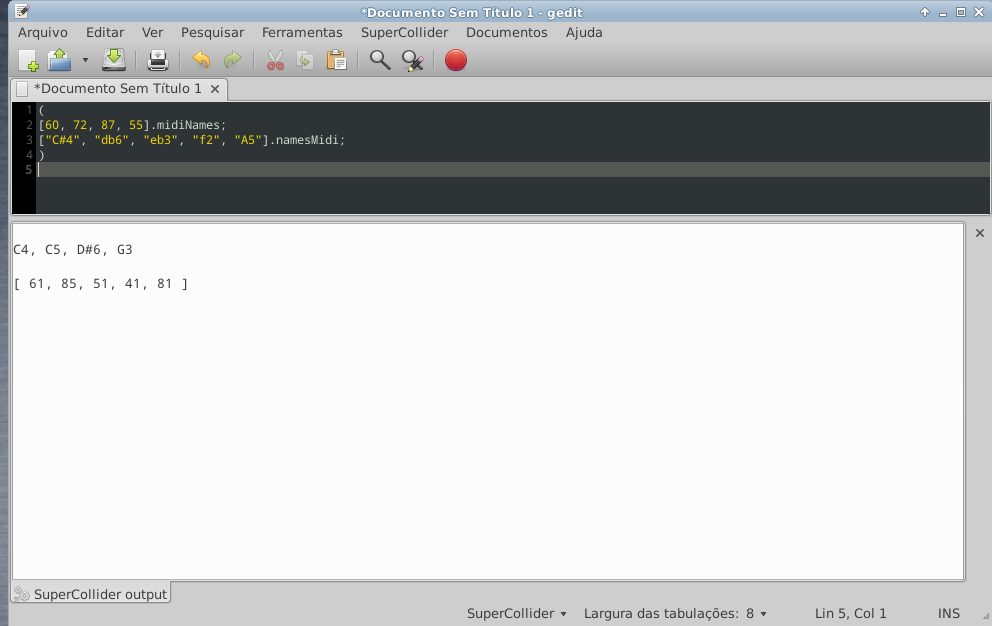Save the document with the toolbar icon
Viewport: 992px width, 626px height.
tap(114, 60)
